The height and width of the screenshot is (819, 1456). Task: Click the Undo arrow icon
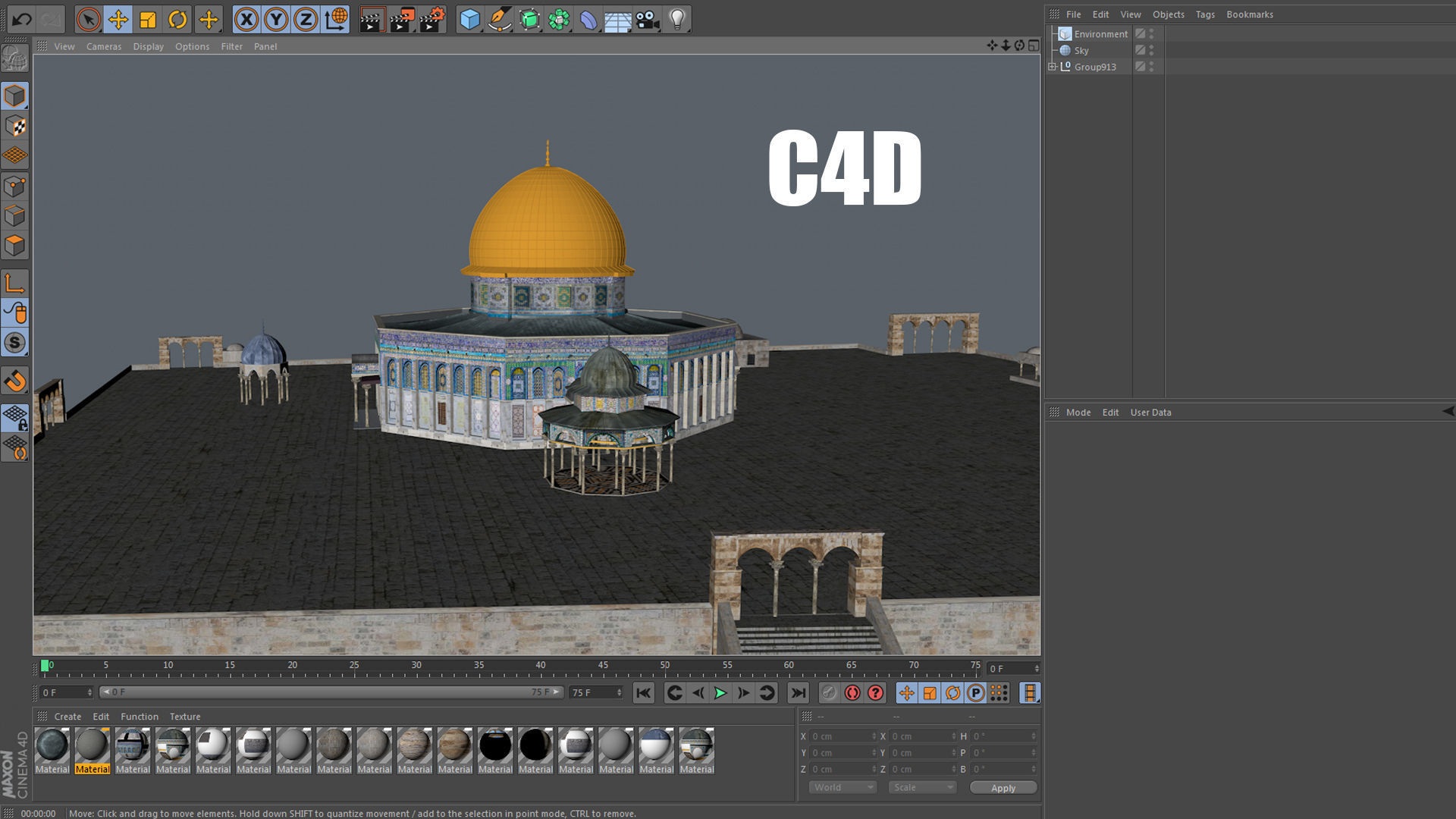click(x=22, y=19)
